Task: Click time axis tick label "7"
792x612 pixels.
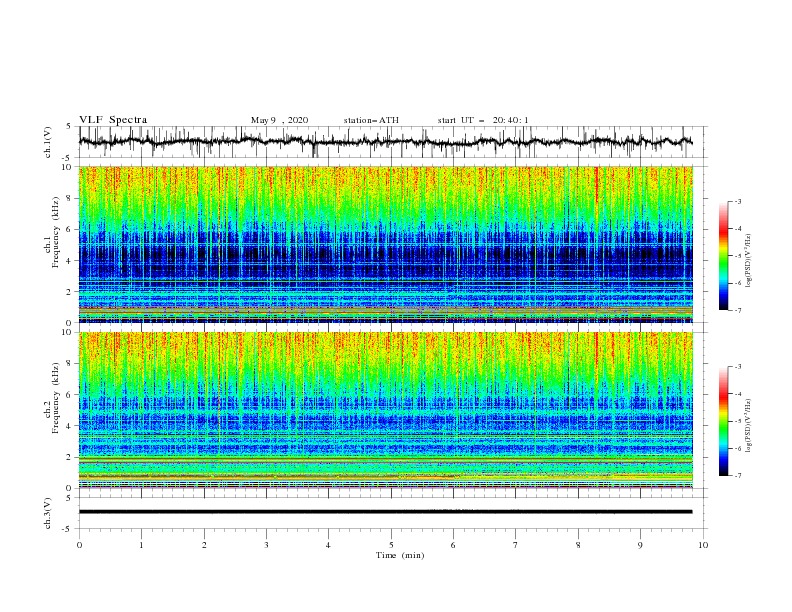Action: [x=516, y=545]
